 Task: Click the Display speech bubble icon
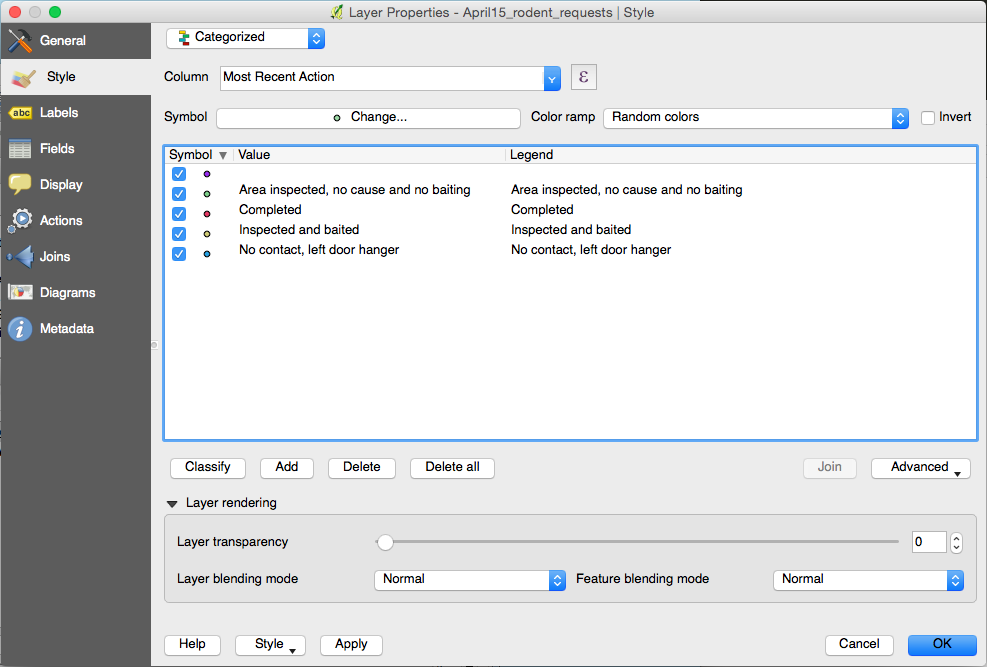[x=20, y=185]
